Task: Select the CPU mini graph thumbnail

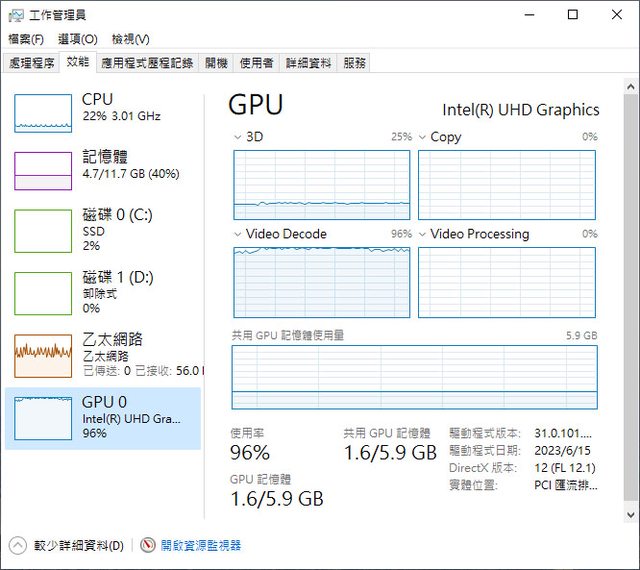Action: point(43,113)
